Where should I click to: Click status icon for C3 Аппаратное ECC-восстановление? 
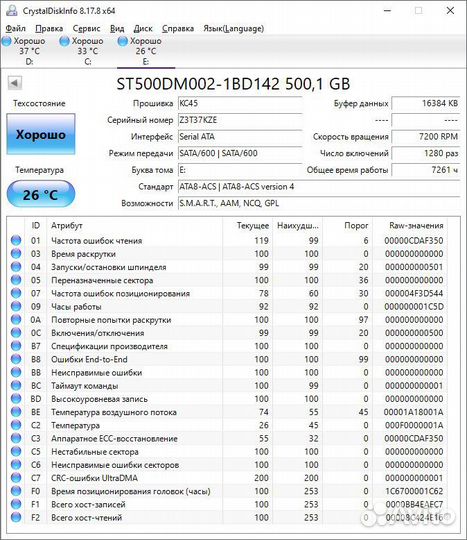pyautogui.click(x=16, y=438)
